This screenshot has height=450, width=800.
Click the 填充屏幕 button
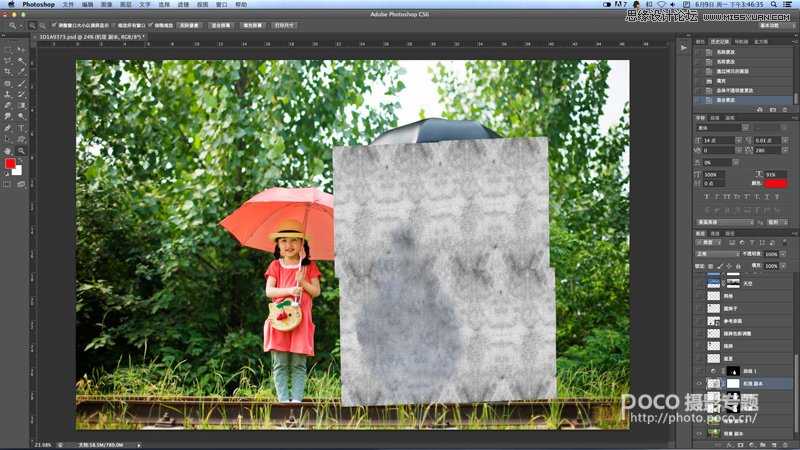click(x=252, y=25)
